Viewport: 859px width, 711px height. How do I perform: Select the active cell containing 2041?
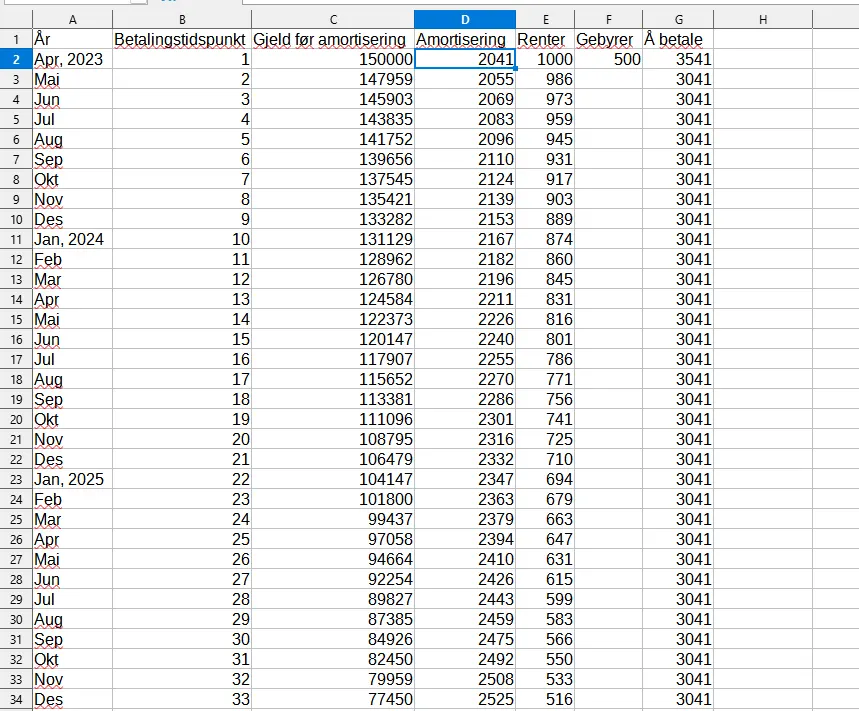(x=465, y=59)
